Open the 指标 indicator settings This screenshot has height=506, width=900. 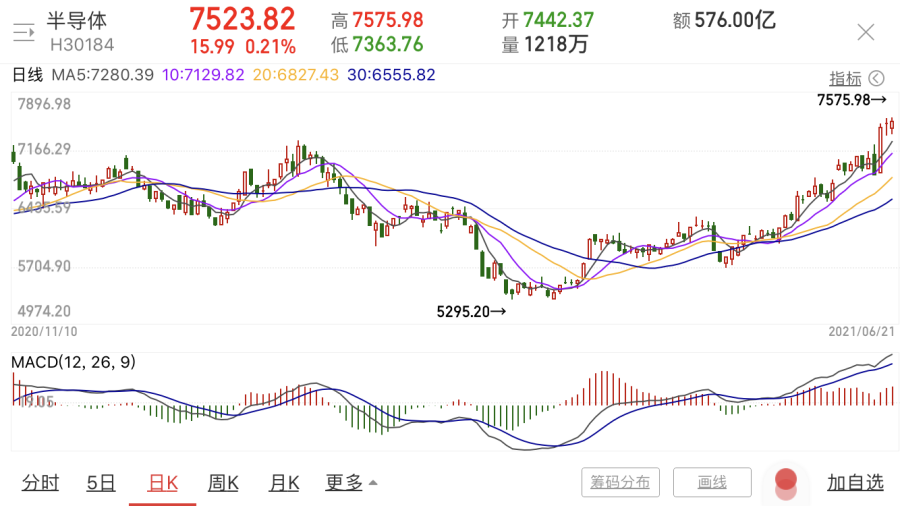tap(845, 78)
